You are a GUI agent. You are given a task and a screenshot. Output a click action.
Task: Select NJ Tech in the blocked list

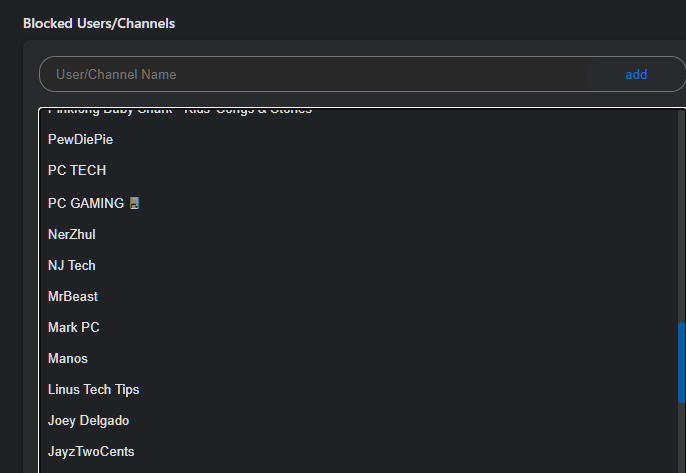[72, 266]
